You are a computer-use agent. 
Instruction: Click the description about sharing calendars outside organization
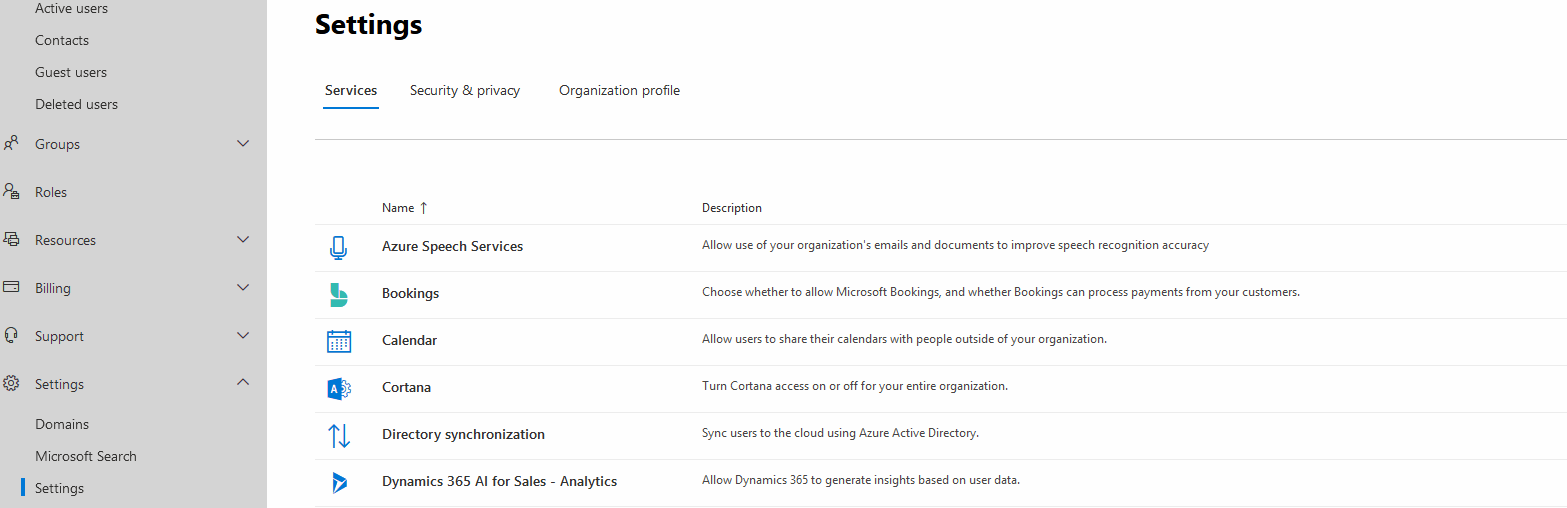pos(904,339)
